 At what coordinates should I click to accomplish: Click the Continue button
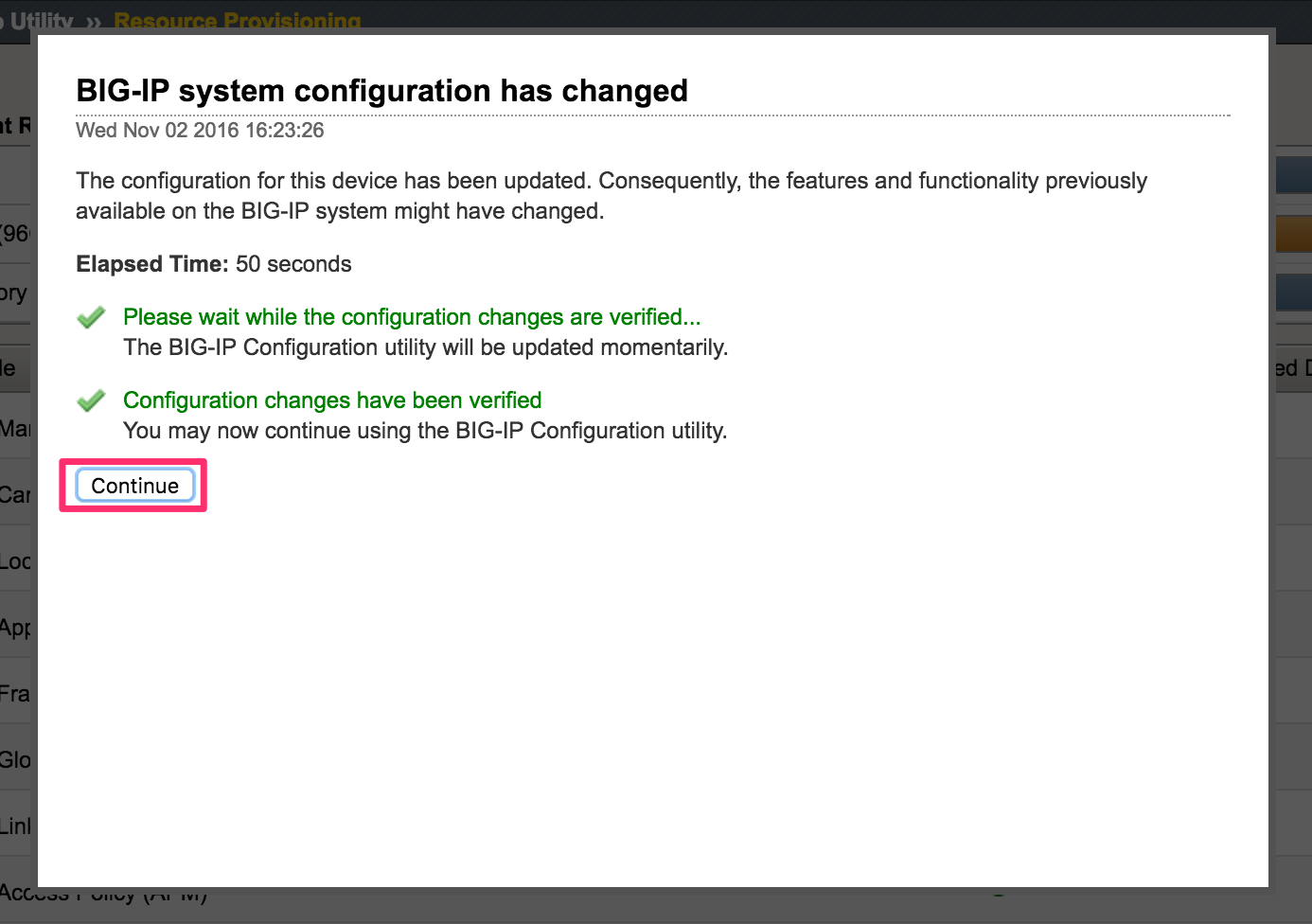coord(134,486)
